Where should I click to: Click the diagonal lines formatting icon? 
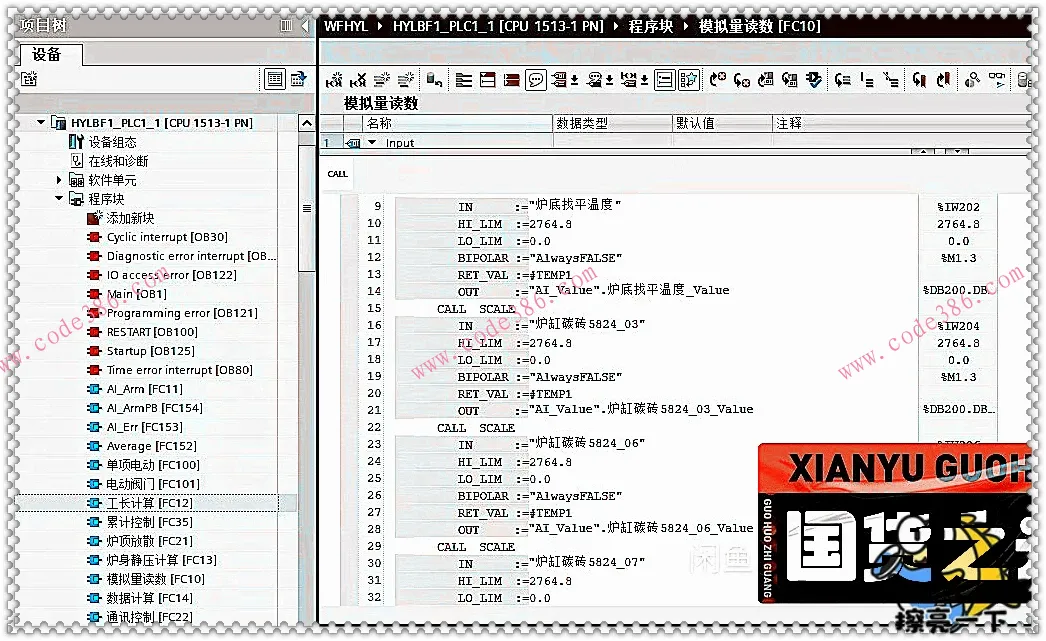(891, 80)
